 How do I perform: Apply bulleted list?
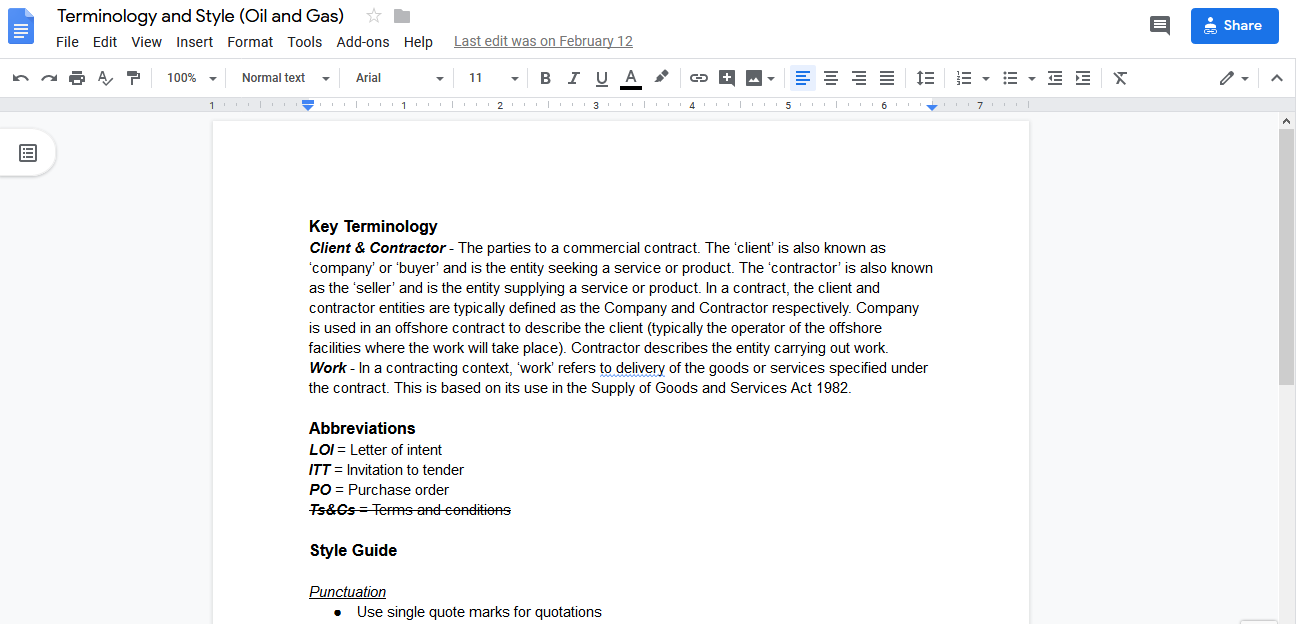click(1010, 78)
